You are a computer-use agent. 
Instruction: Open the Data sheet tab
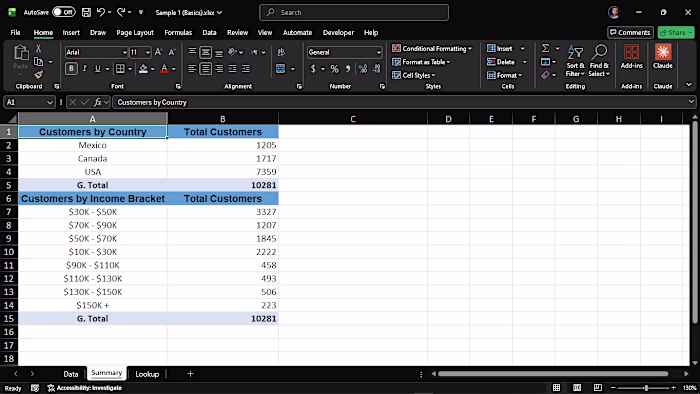point(71,374)
